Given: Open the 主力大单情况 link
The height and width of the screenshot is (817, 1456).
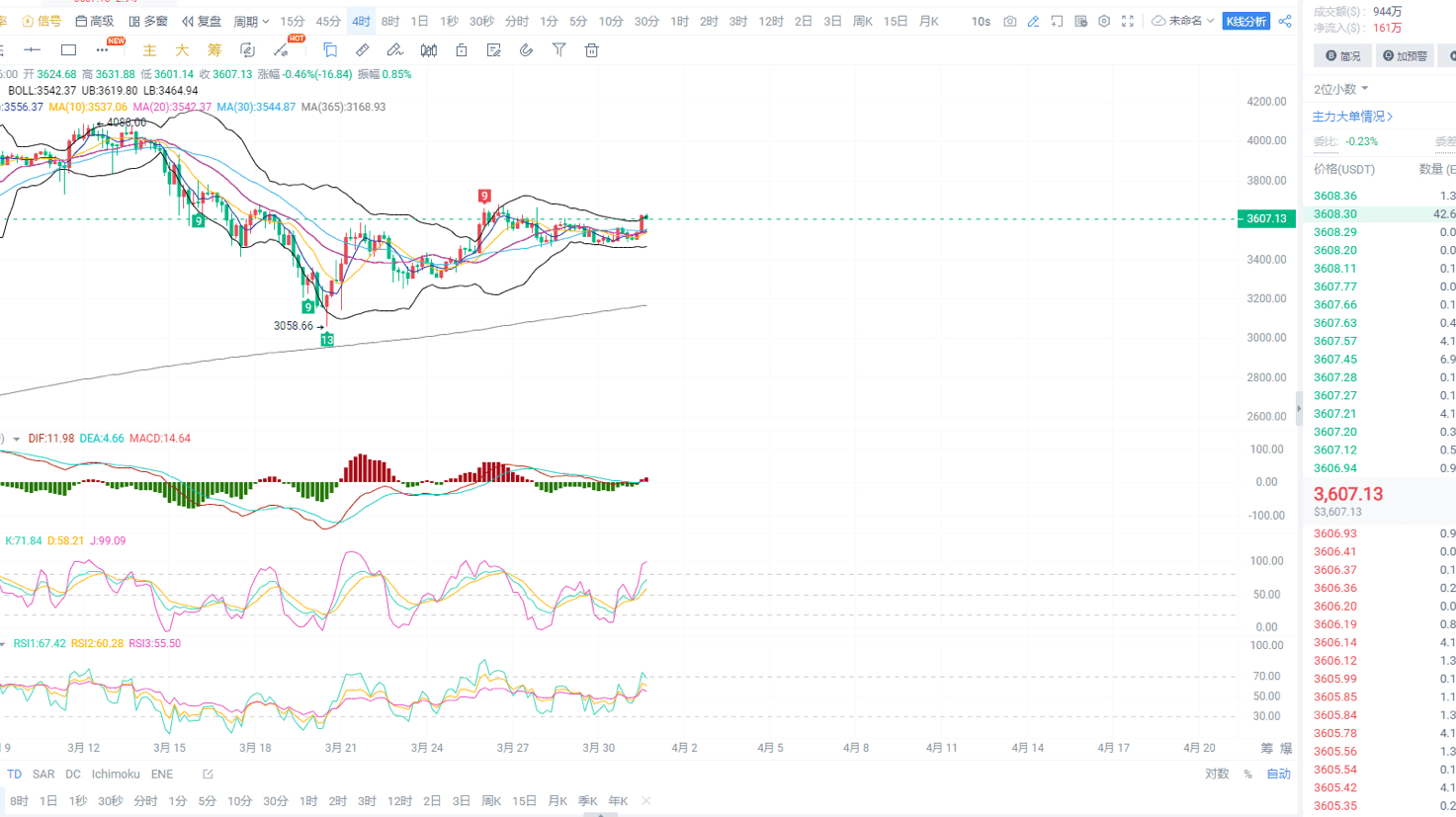Looking at the screenshot, I should coord(1352,117).
